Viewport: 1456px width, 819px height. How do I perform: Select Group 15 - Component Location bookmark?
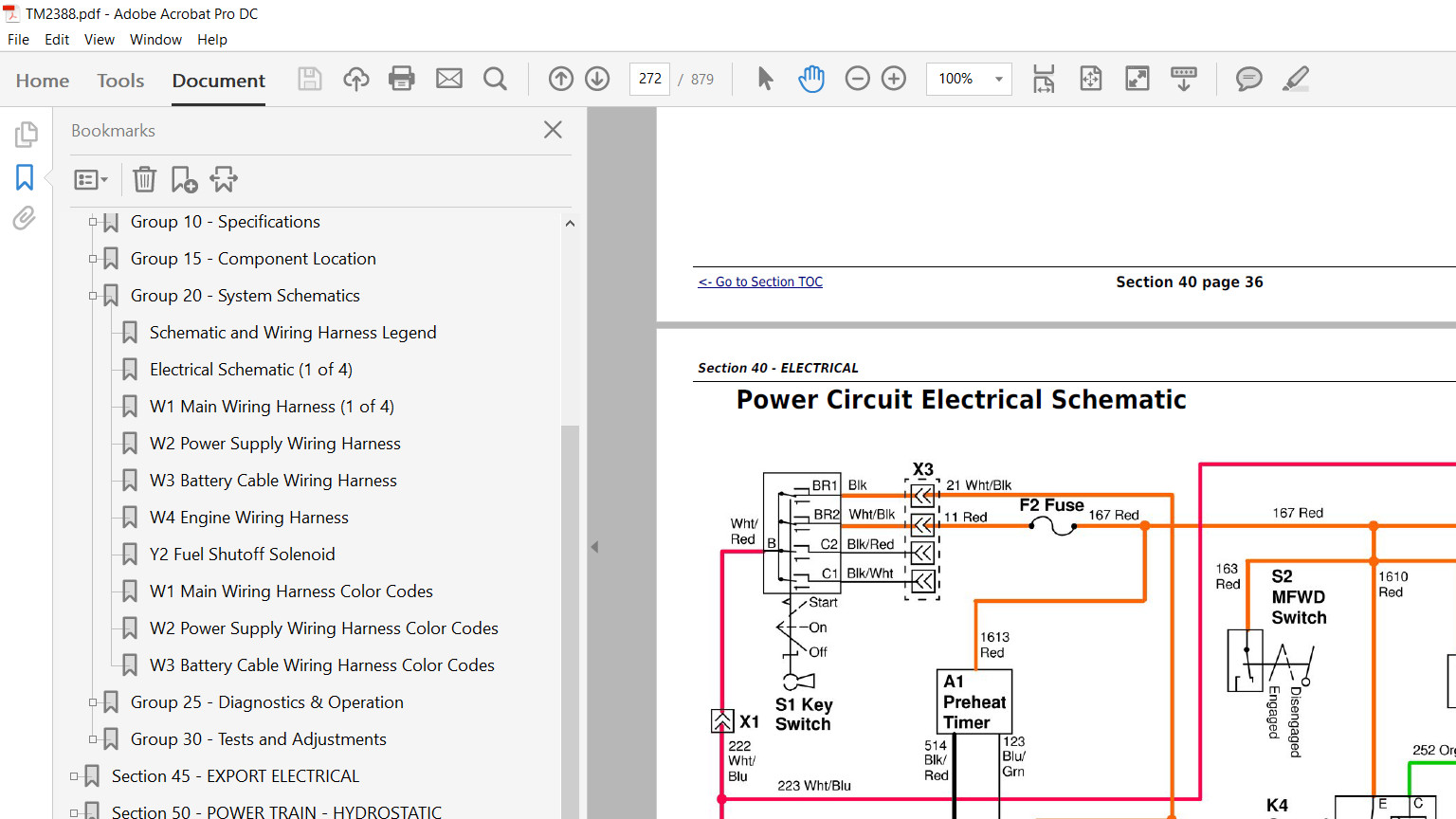pyautogui.click(x=253, y=259)
